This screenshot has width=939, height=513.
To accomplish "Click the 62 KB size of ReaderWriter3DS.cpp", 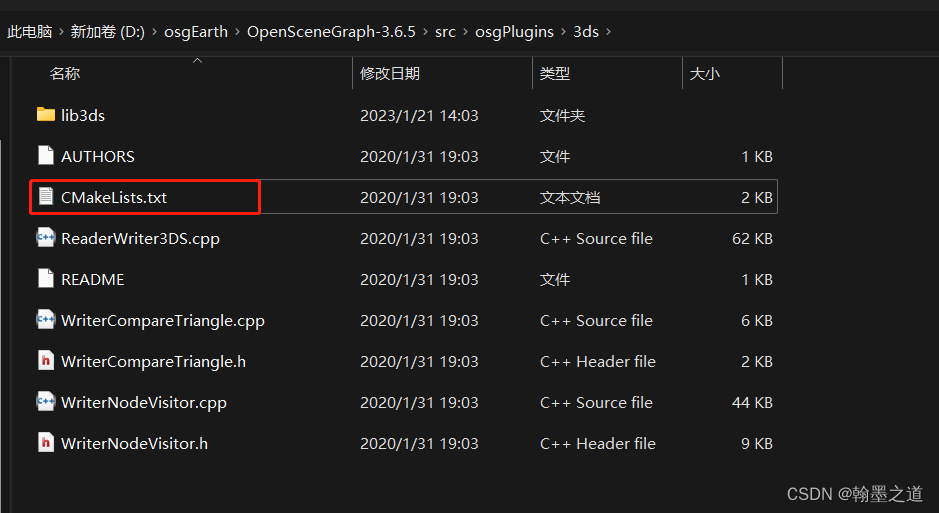I will (752, 238).
